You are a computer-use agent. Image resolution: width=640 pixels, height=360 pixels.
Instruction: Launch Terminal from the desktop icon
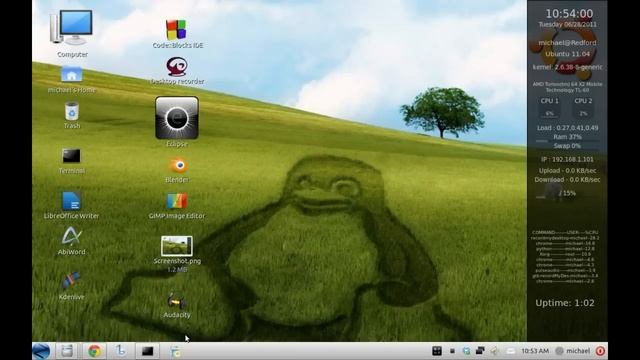[x=71, y=156]
